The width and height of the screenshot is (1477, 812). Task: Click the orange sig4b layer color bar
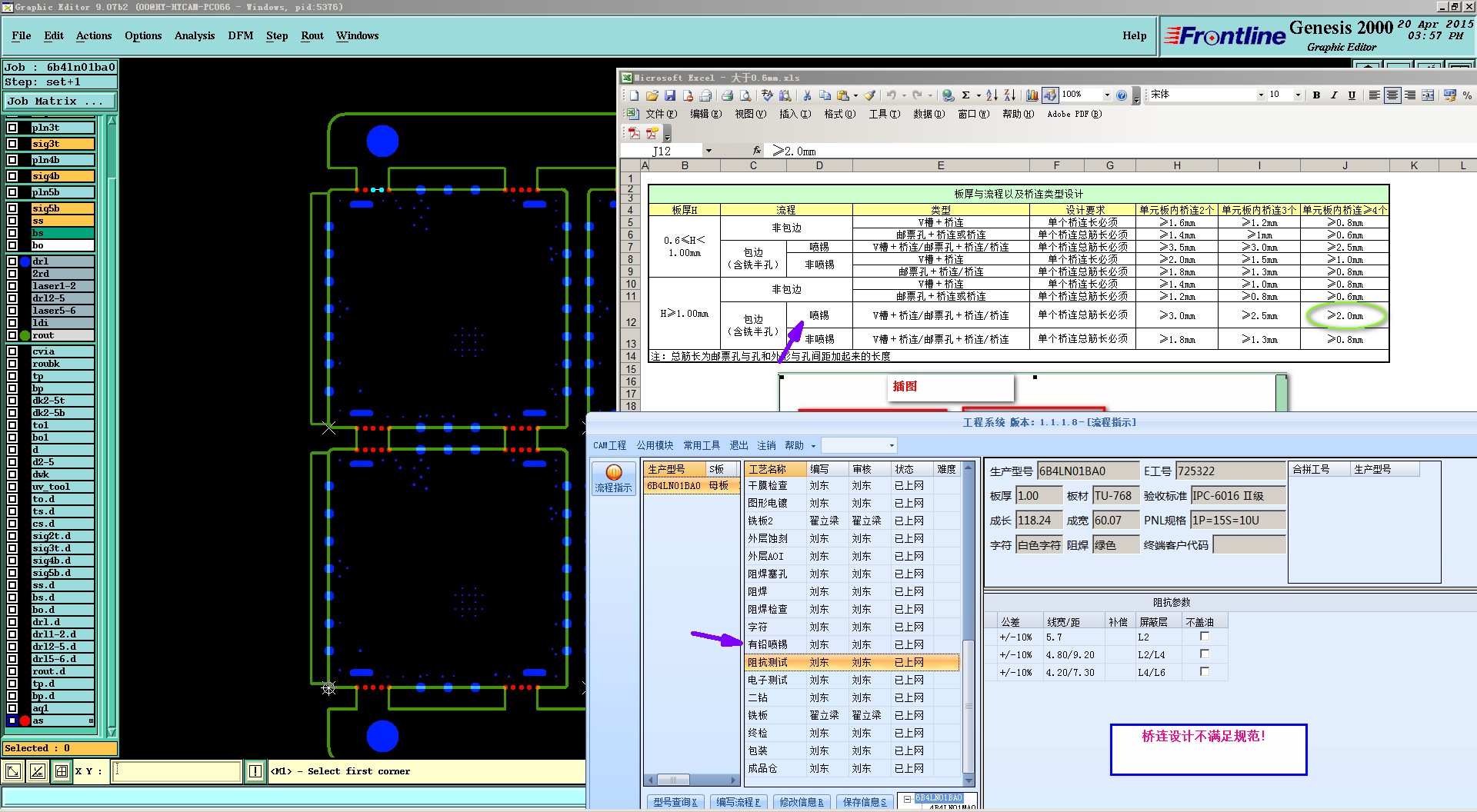pos(62,176)
